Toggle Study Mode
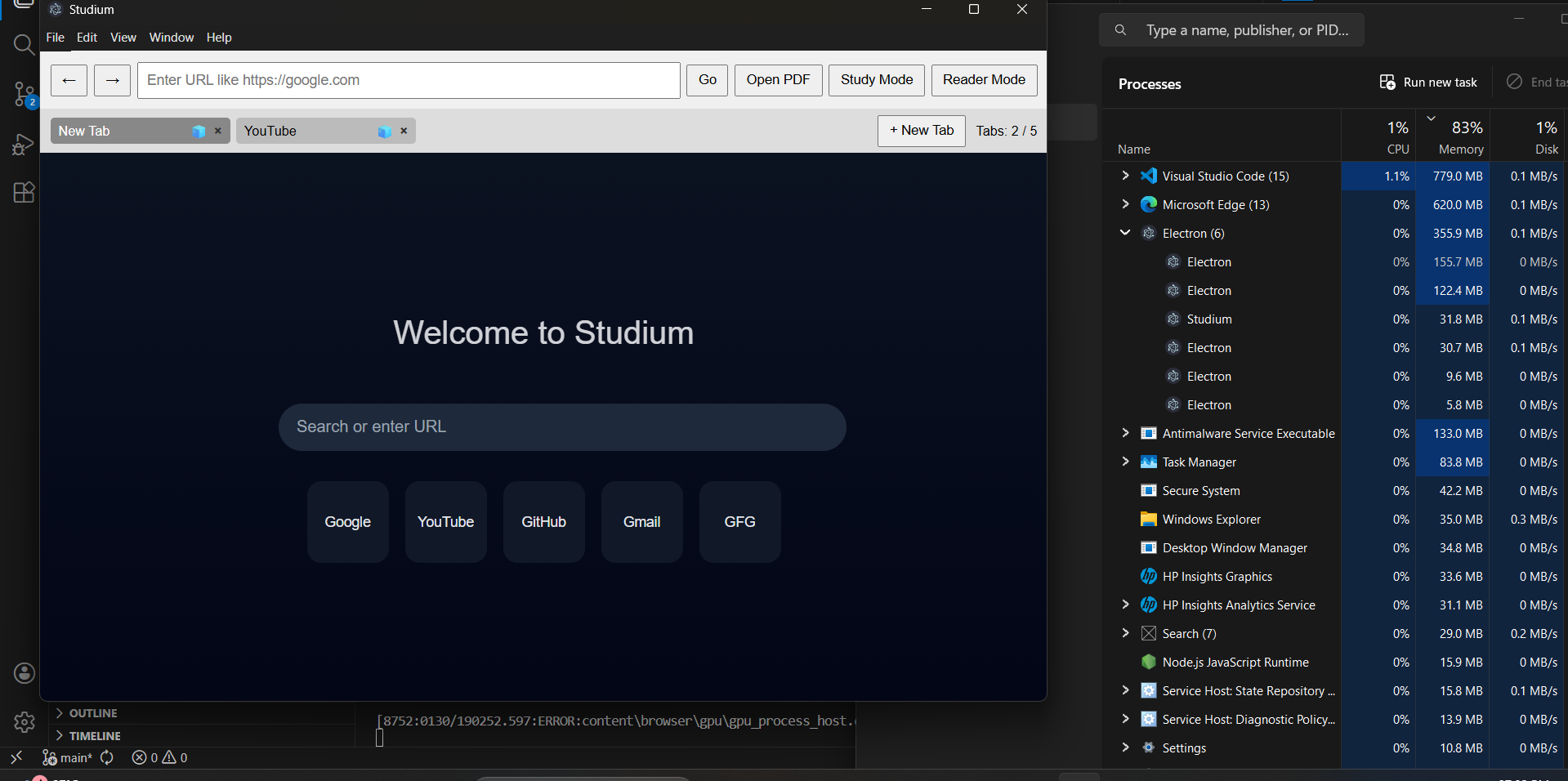Screen dimensions: 1568x781 tap(877, 80)
